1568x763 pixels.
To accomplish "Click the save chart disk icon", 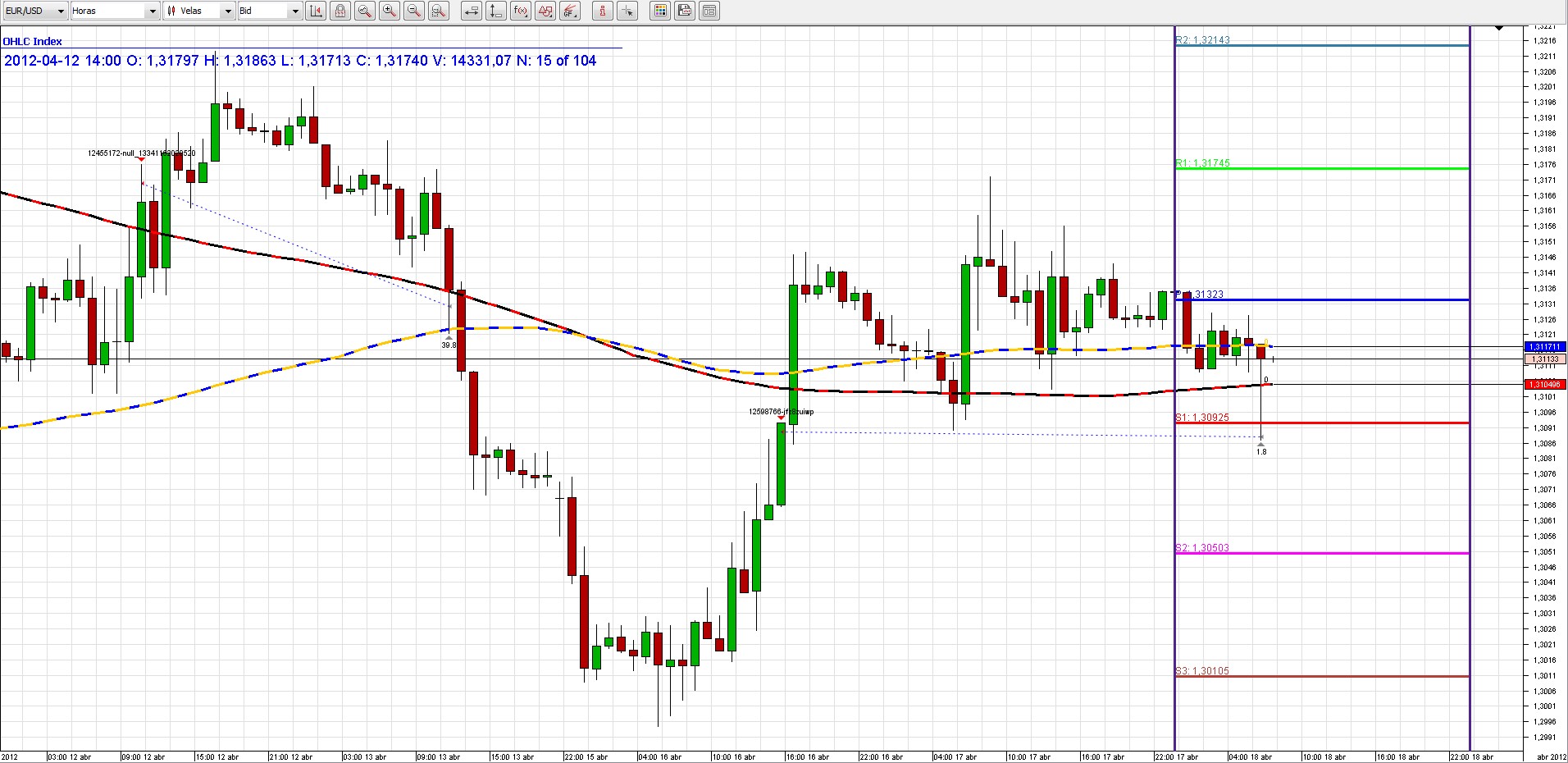I will coord(685,11).
